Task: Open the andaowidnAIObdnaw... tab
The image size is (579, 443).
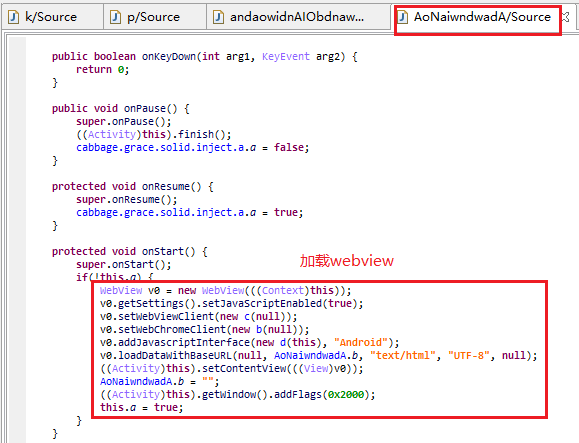Action: click(x=298, y=17)
